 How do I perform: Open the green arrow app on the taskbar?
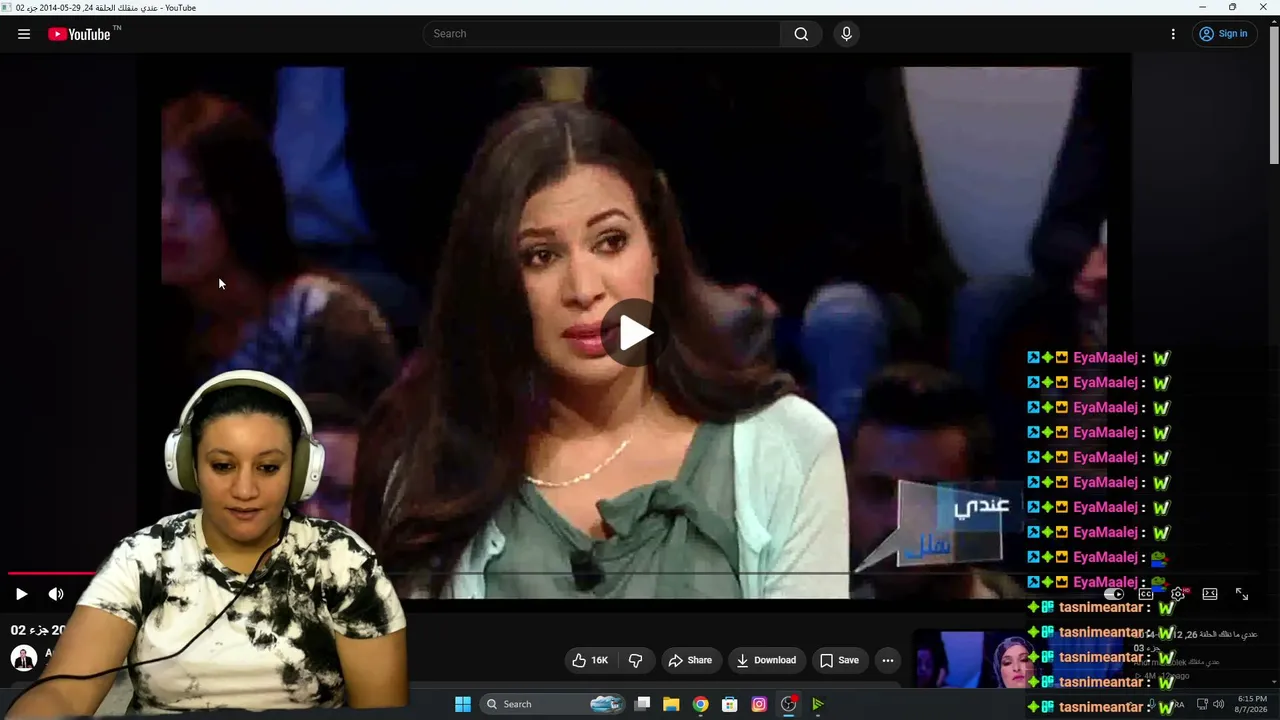point(818,704)
